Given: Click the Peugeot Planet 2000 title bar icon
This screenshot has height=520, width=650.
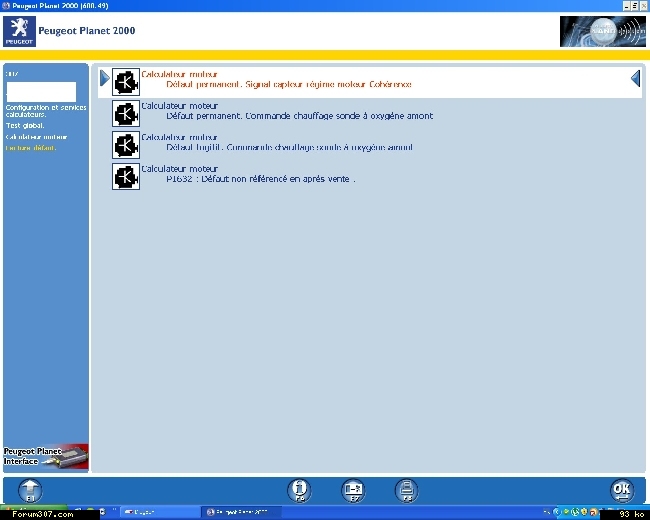Looking at the screenshot, I should 6,6.
